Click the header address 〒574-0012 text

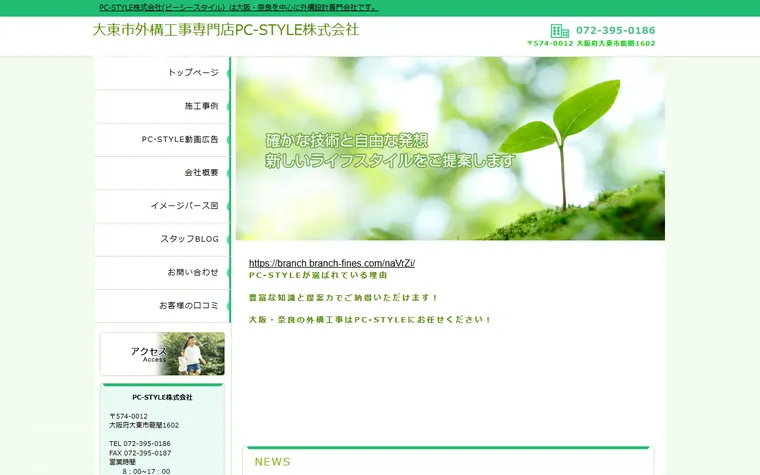(591, 43)
